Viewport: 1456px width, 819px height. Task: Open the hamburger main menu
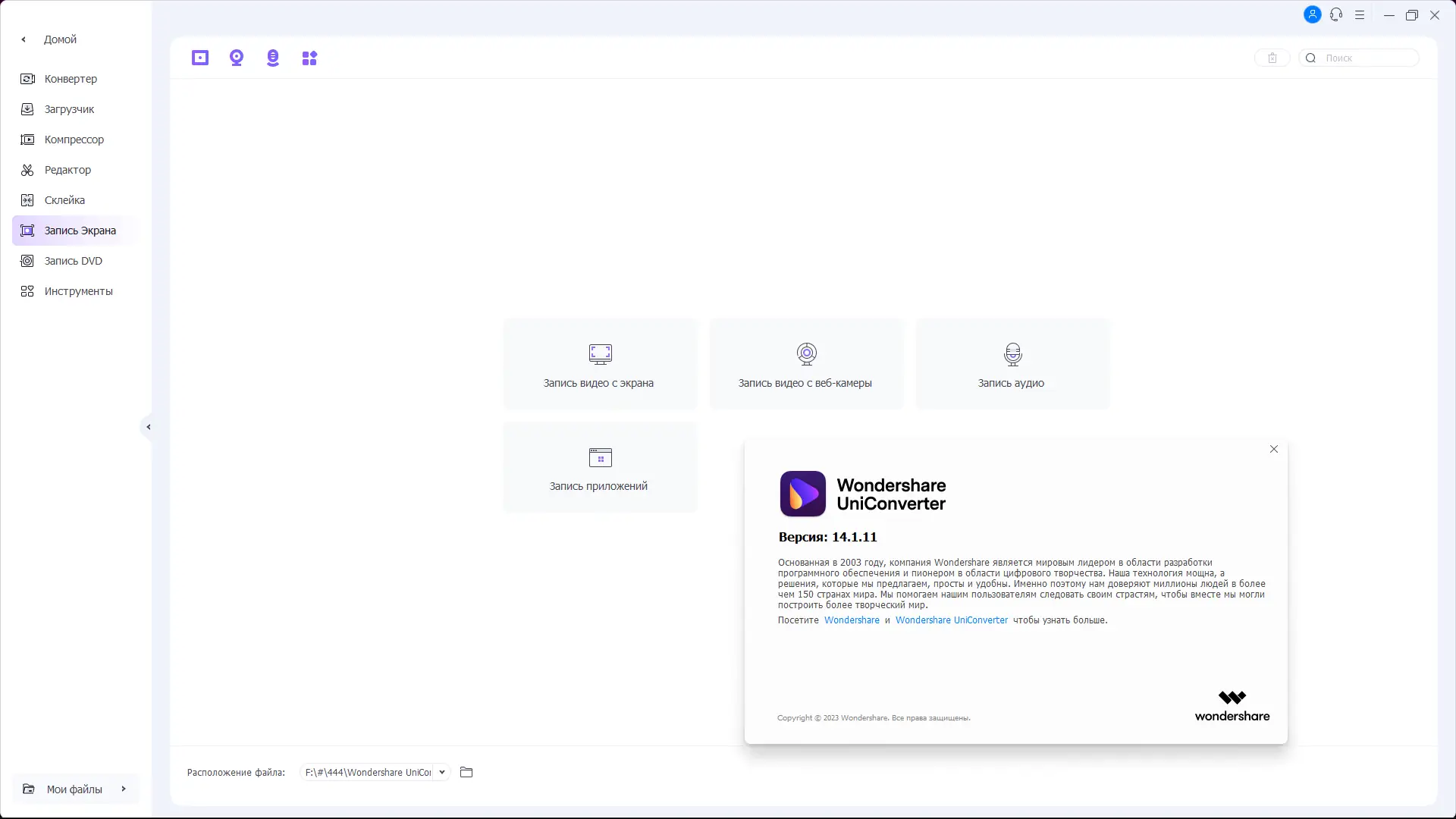click(1360, 14)
